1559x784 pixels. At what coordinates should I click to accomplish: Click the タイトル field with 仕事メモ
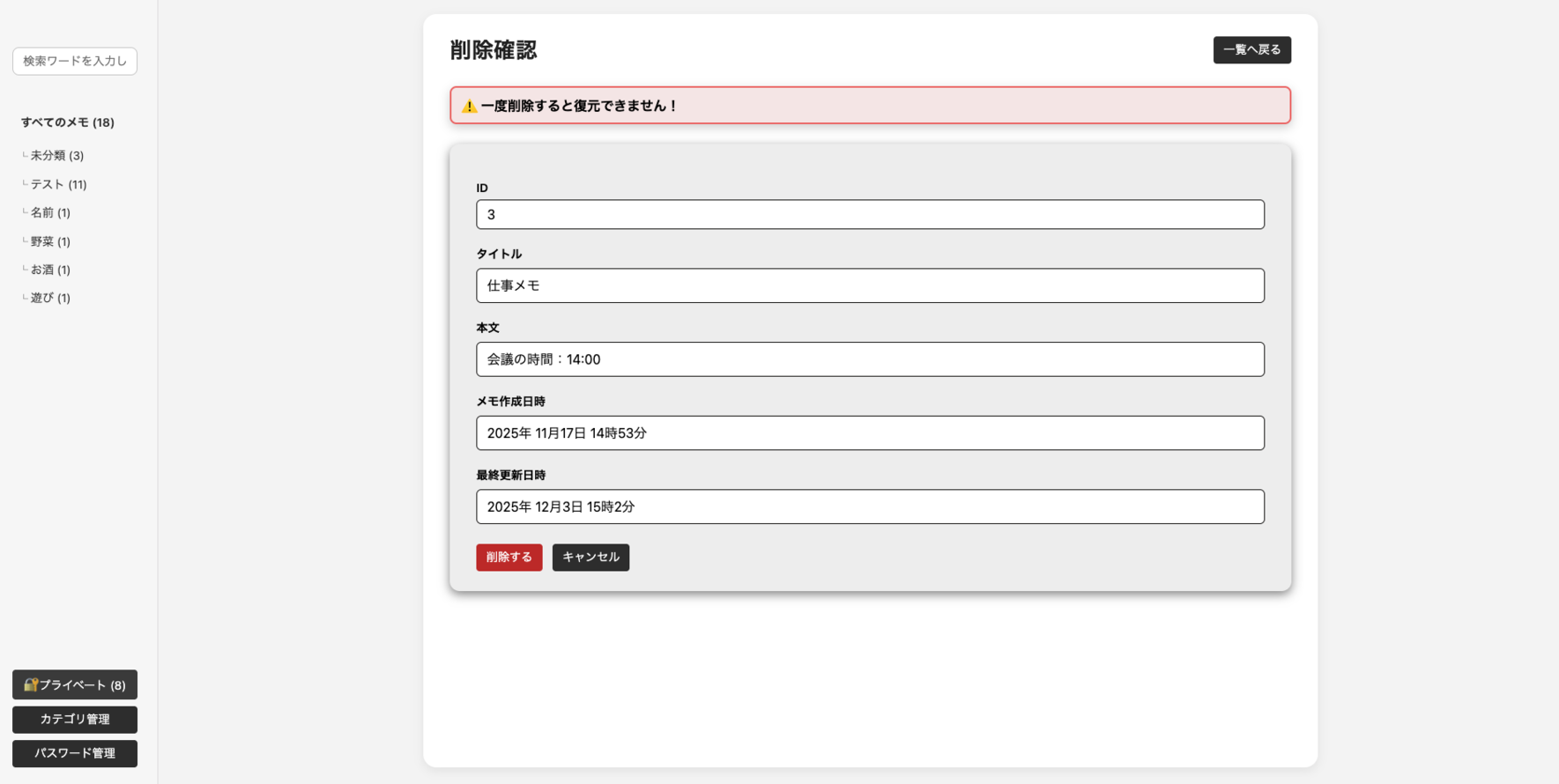pyautogui.click(x=870, y=285)
